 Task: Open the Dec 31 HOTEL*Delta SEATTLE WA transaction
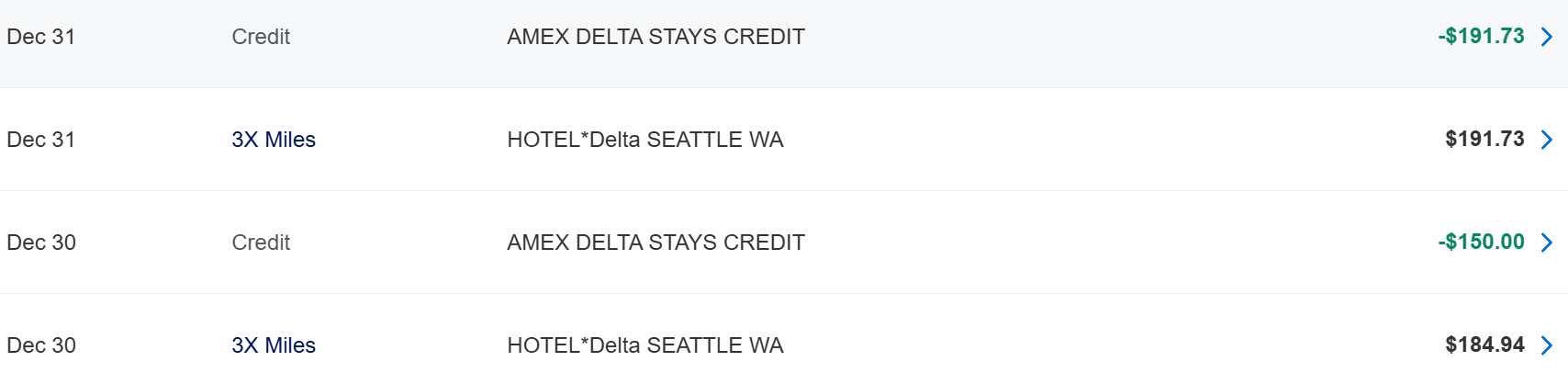644,140
